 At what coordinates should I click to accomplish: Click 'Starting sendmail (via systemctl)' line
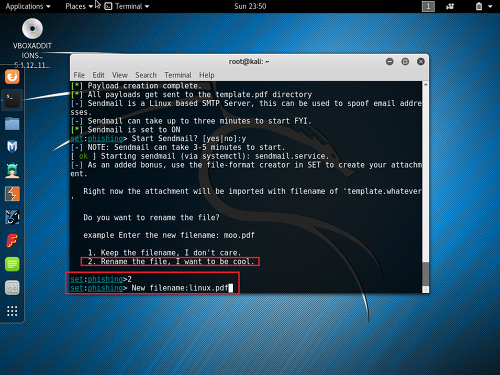(x=200, y=156)
